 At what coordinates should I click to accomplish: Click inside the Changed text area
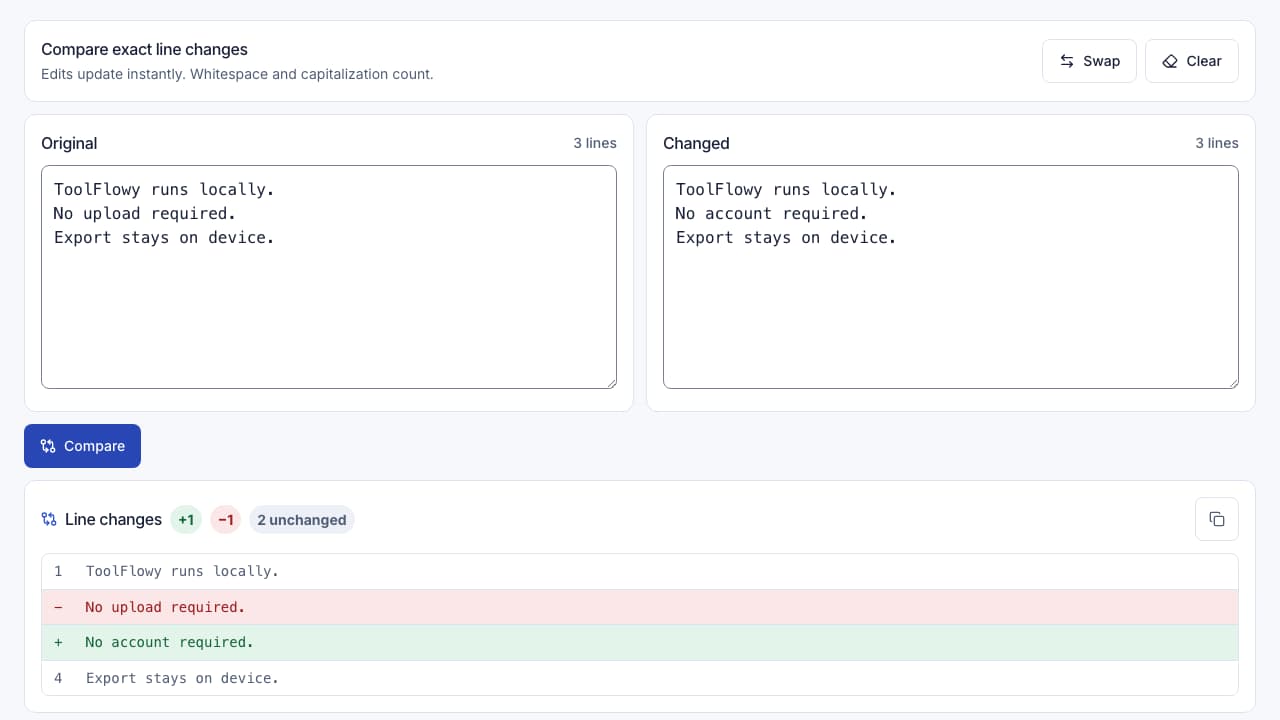[951, 277]
